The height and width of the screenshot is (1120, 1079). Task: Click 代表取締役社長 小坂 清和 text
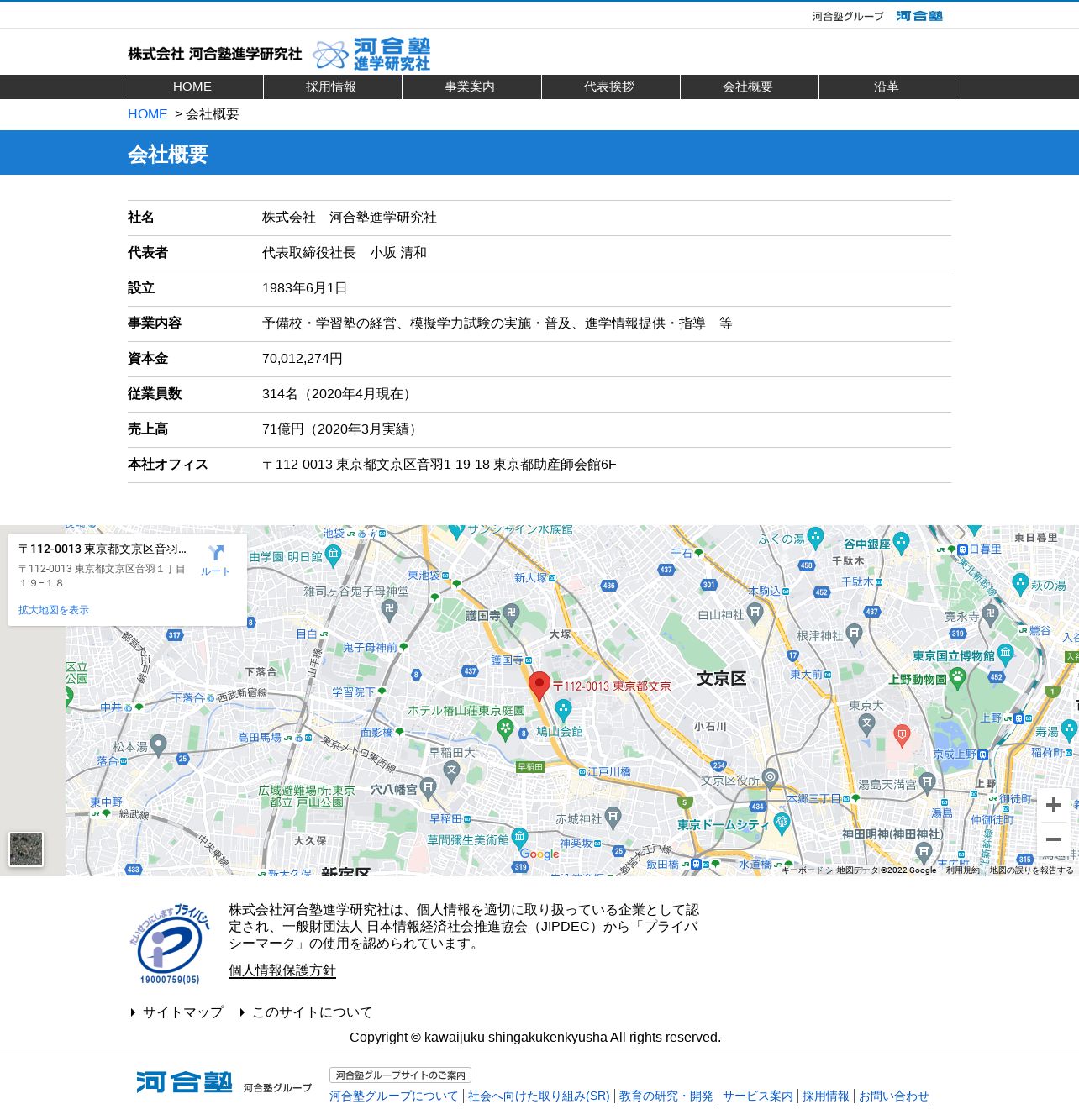[x=345, y=253]
